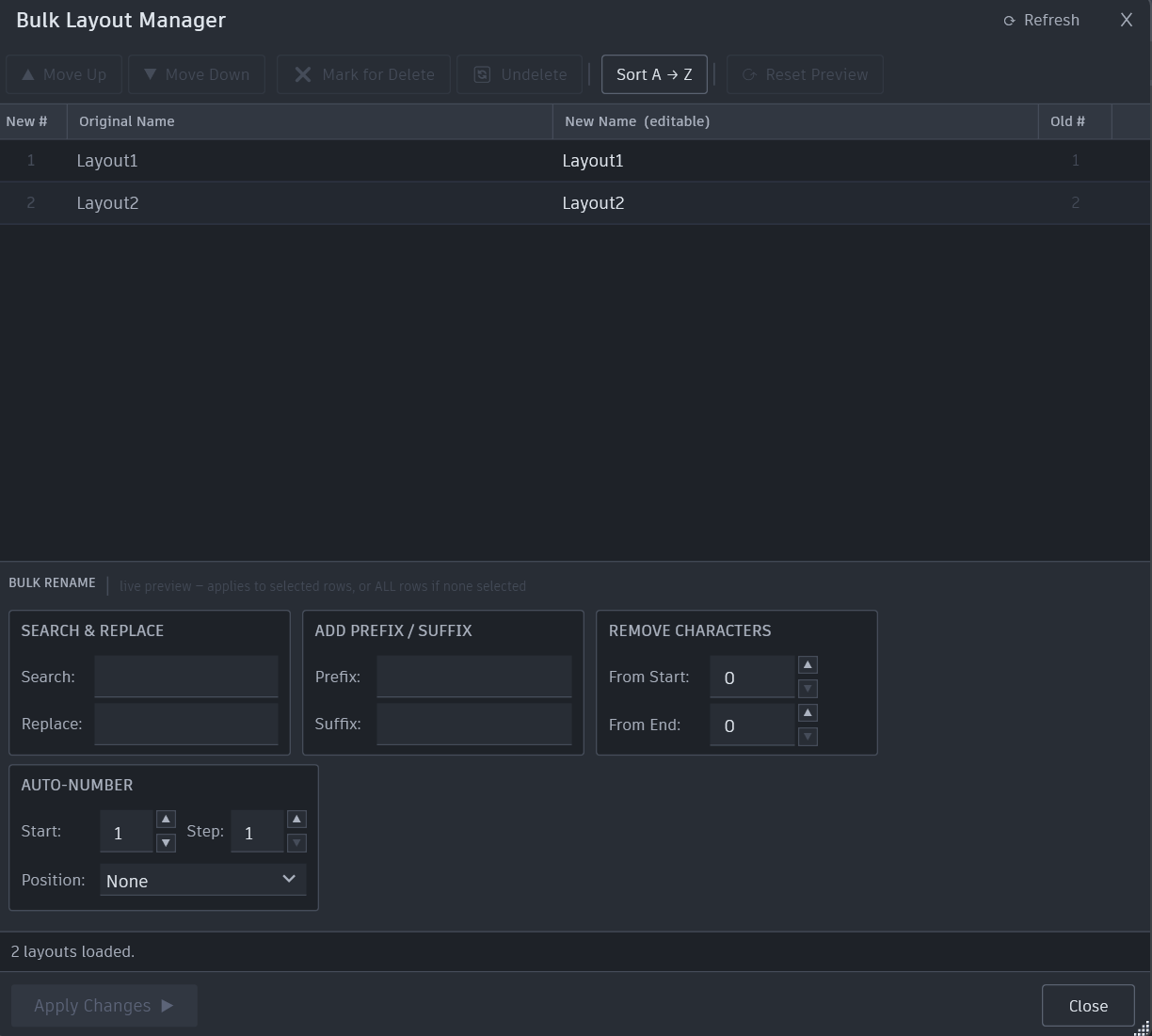Screen dimensions: 1152x1036
Task: Select the Layout2 original name cell
Action: [310, 203]
